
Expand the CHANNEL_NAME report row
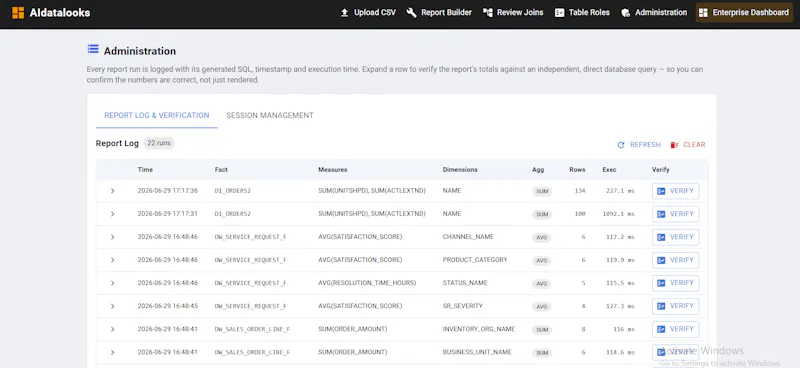(x=113, y=237)
